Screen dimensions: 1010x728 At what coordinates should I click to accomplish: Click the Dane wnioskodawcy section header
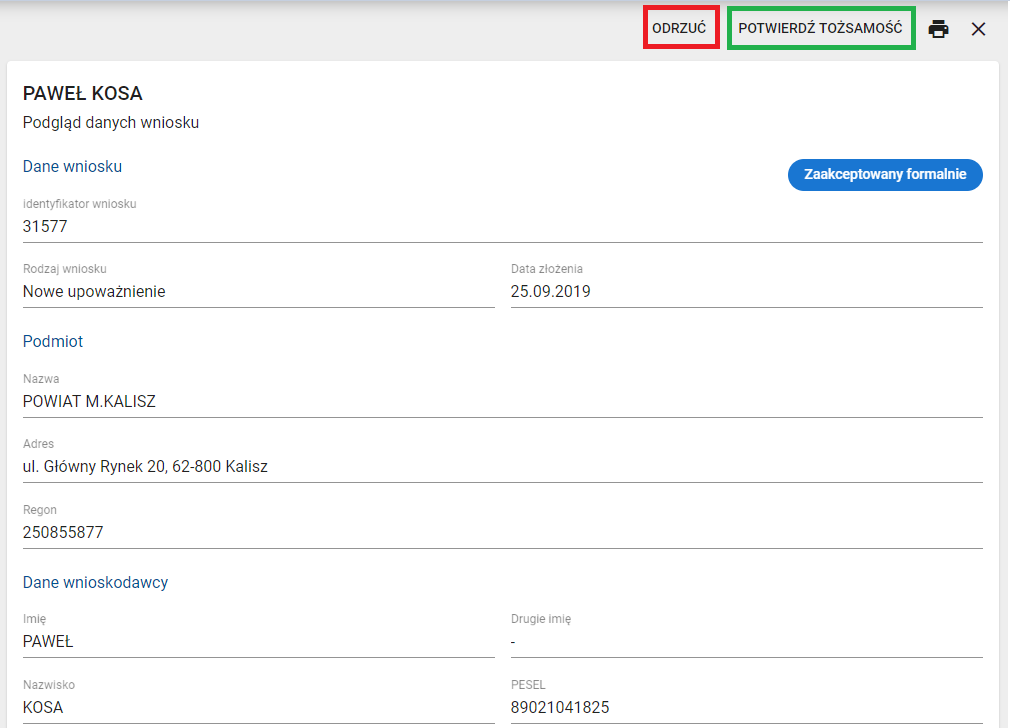click(95, 582)
